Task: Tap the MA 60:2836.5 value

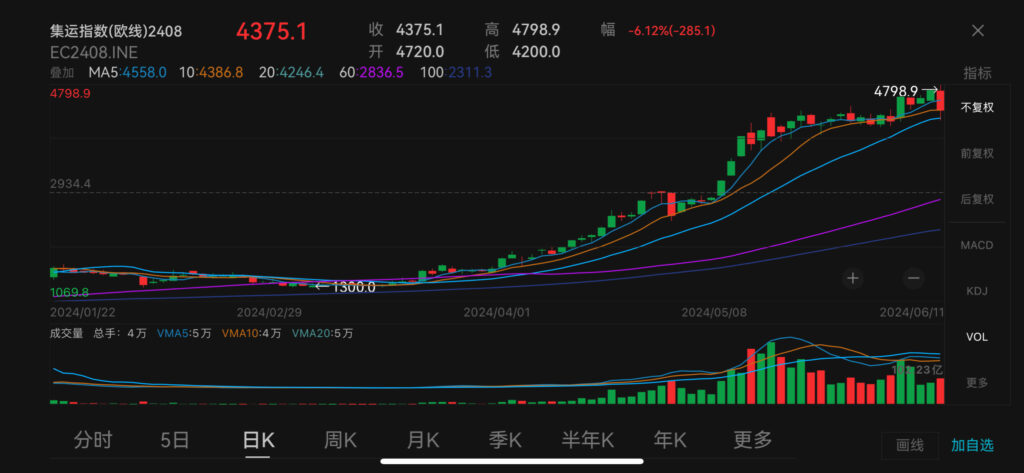Action: click(371, 73)
